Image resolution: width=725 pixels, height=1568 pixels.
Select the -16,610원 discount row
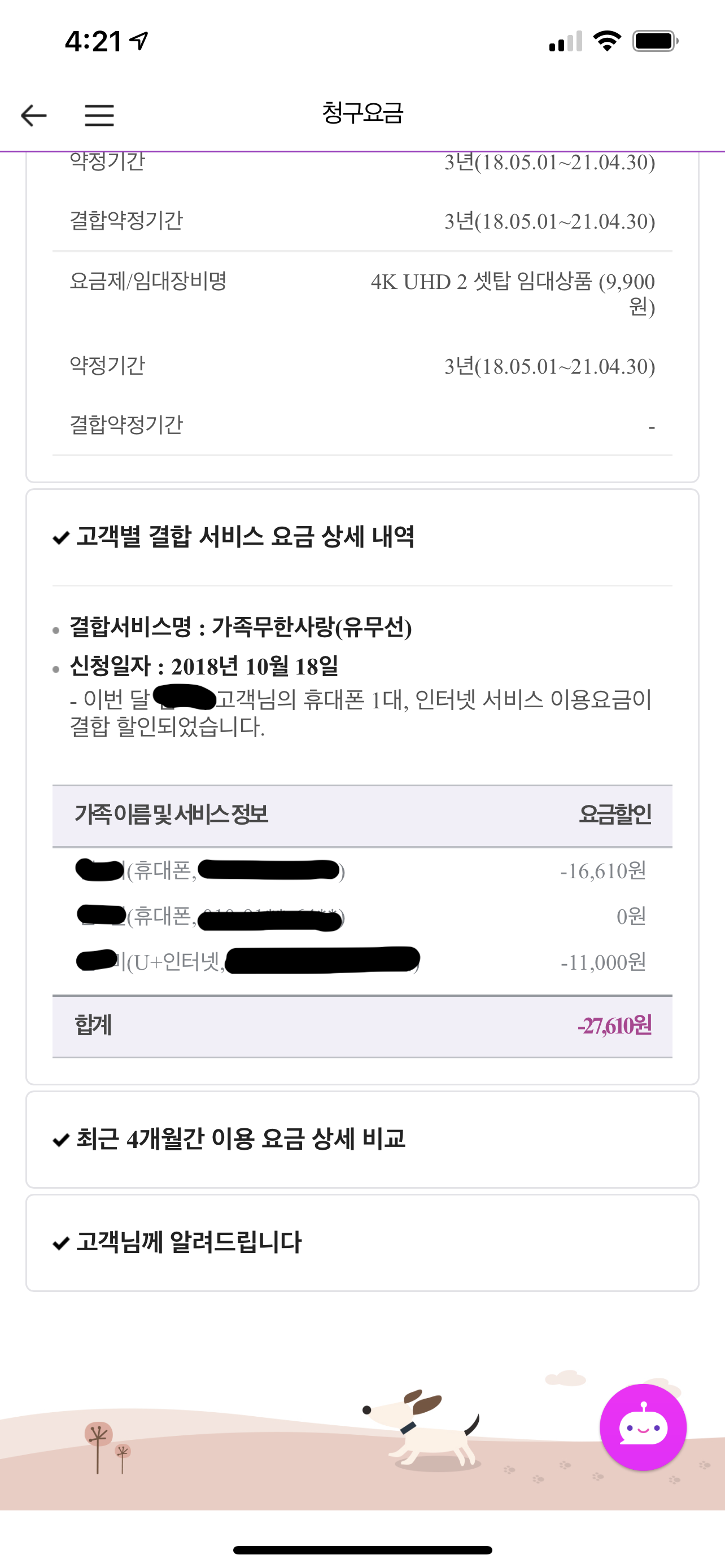point(362,871)
